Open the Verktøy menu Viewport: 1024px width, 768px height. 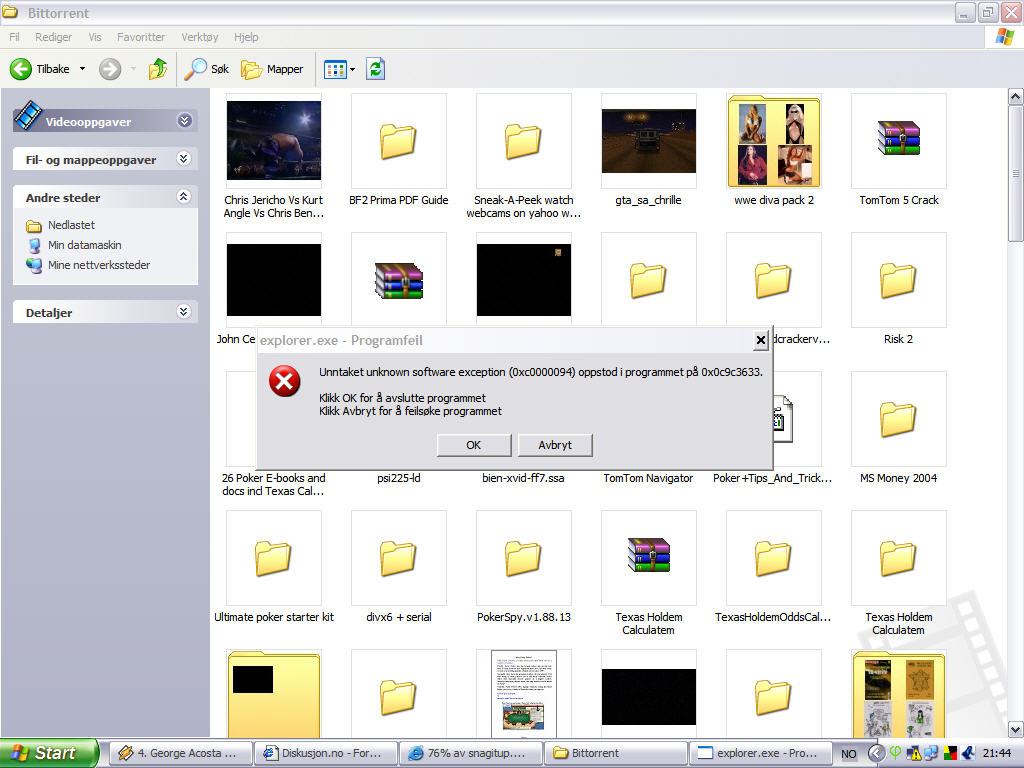[200, 37]
